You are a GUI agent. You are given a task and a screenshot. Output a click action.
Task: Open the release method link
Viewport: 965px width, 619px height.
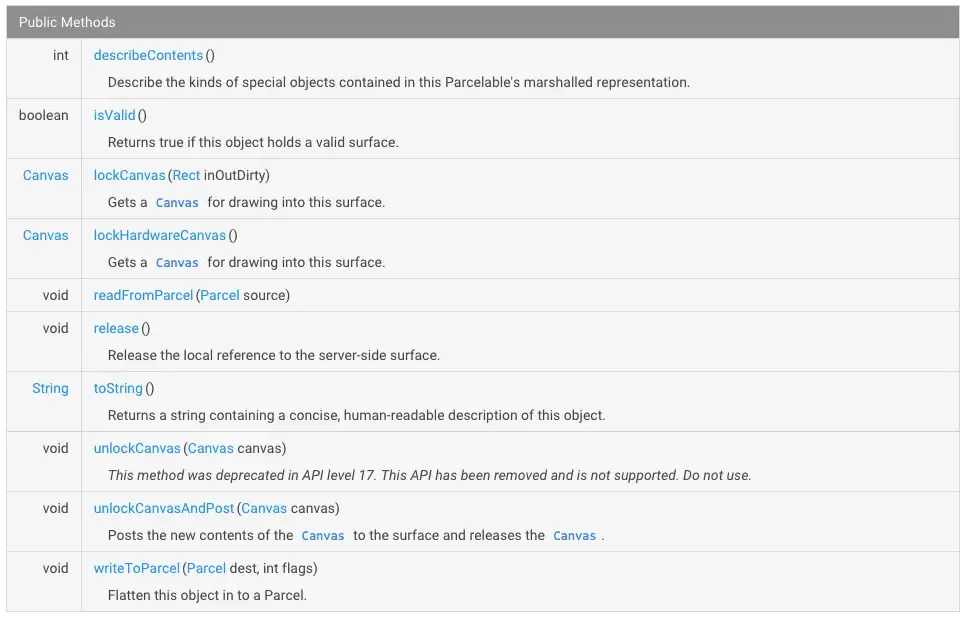pyautogui.click(x=116, y=328)
